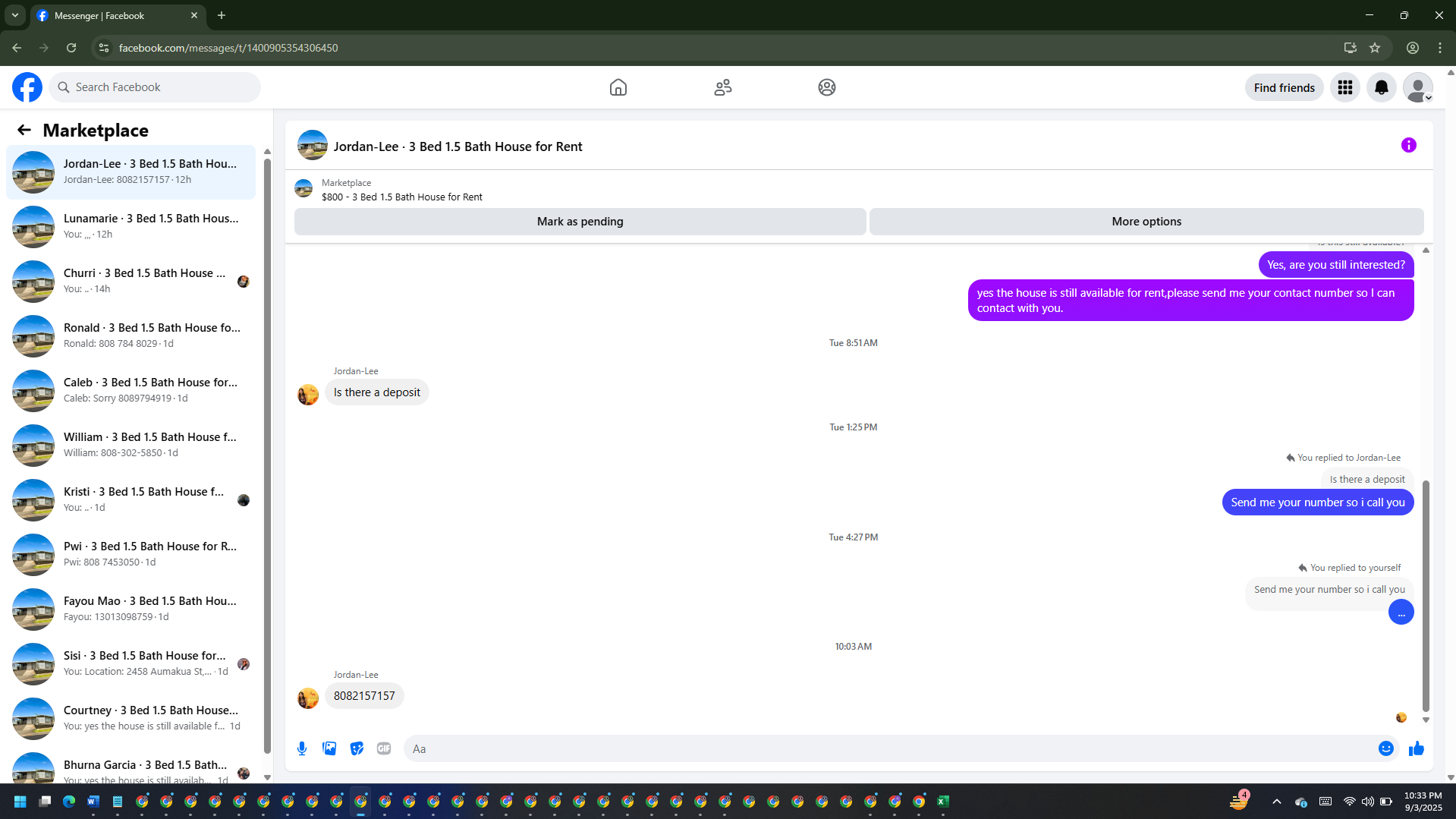
Task: Reload the page with the browser refresh button
Action: (x=71, y=48)
